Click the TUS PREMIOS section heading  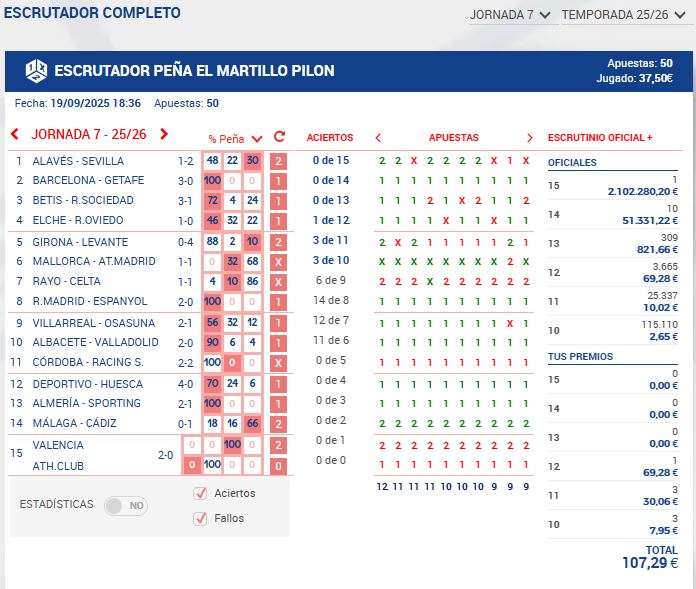[x=580, y=356]
